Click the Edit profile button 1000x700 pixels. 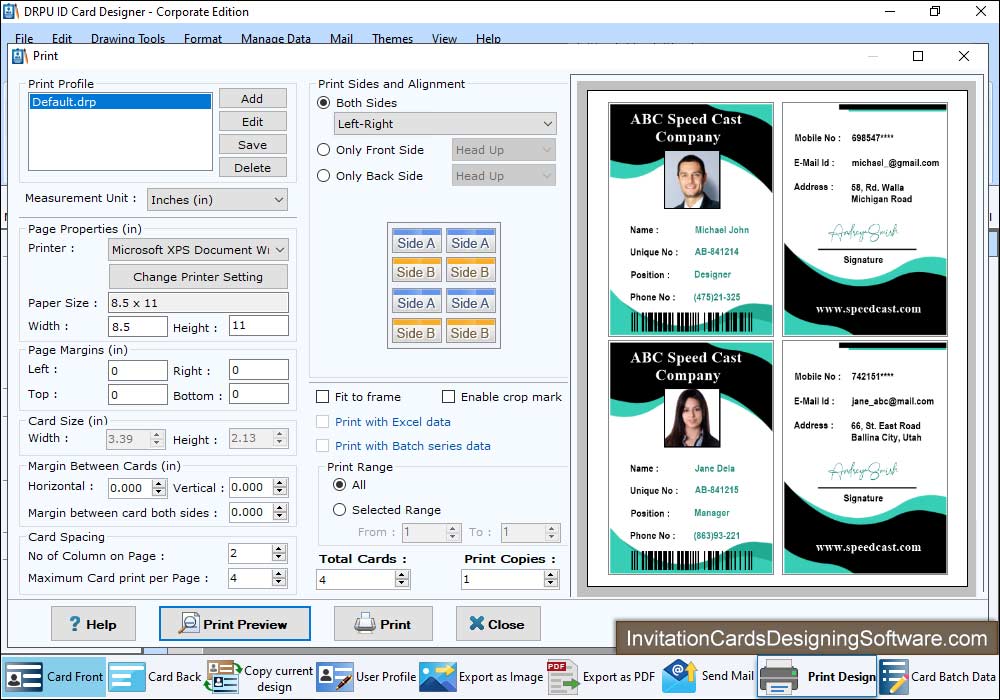click(x=253, y=121)
